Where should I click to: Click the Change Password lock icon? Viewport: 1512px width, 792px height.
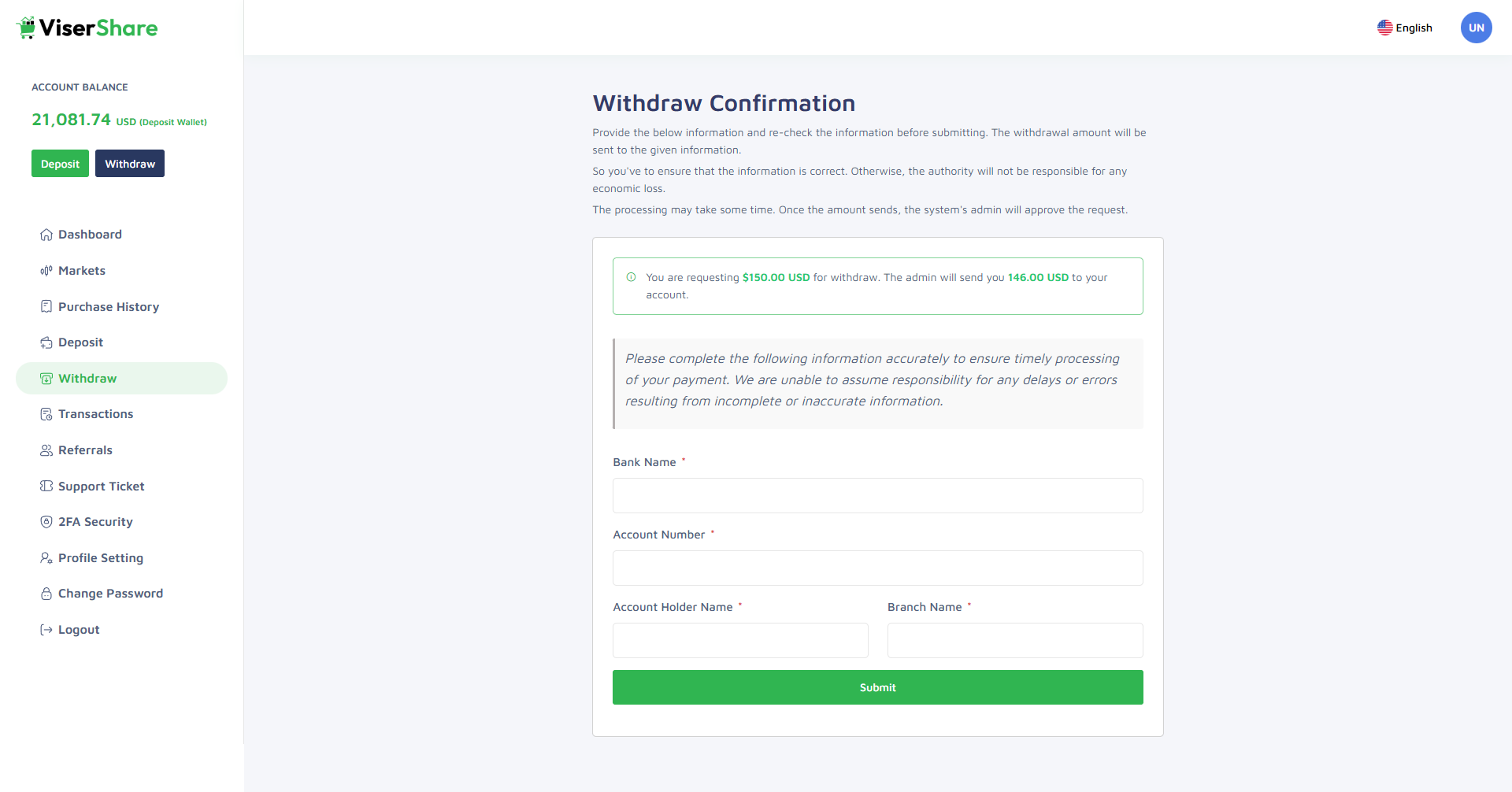coord(46,594)
